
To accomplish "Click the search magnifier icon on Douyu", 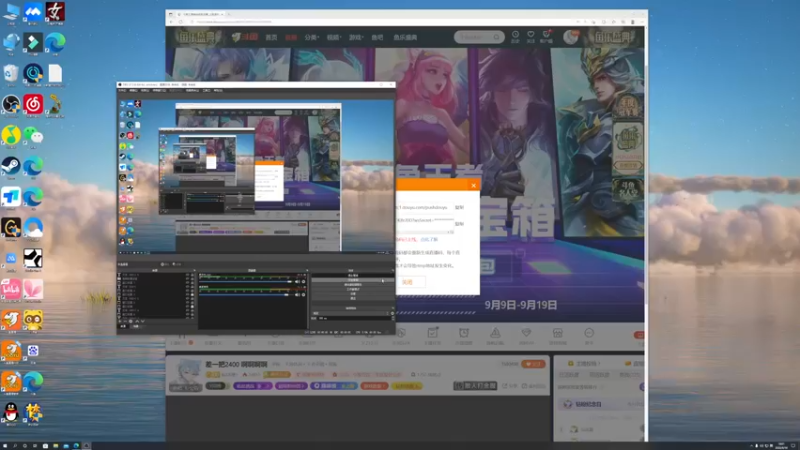I will point(496,37).
